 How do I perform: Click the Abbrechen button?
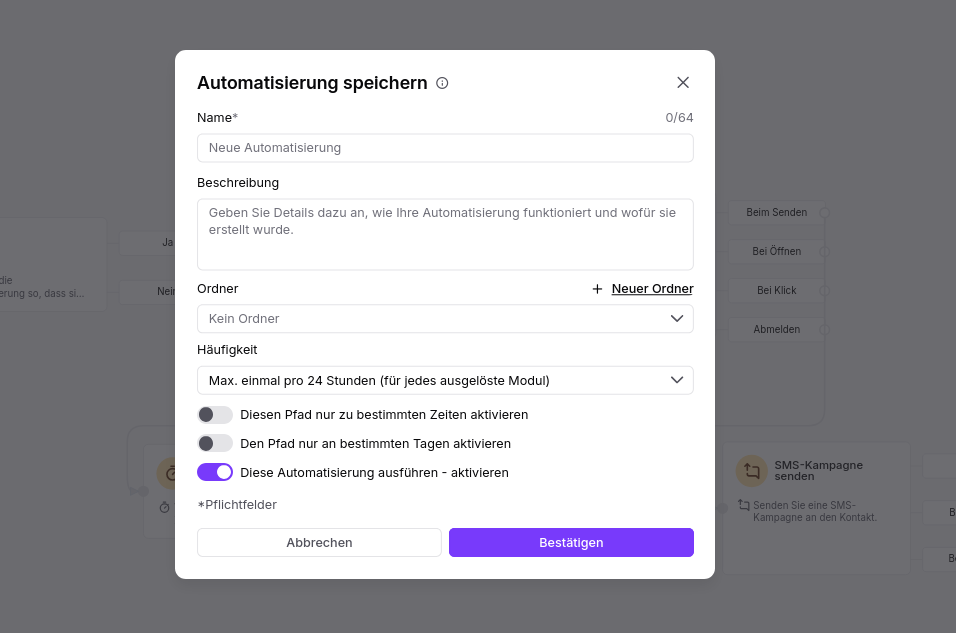click(319, 542)
